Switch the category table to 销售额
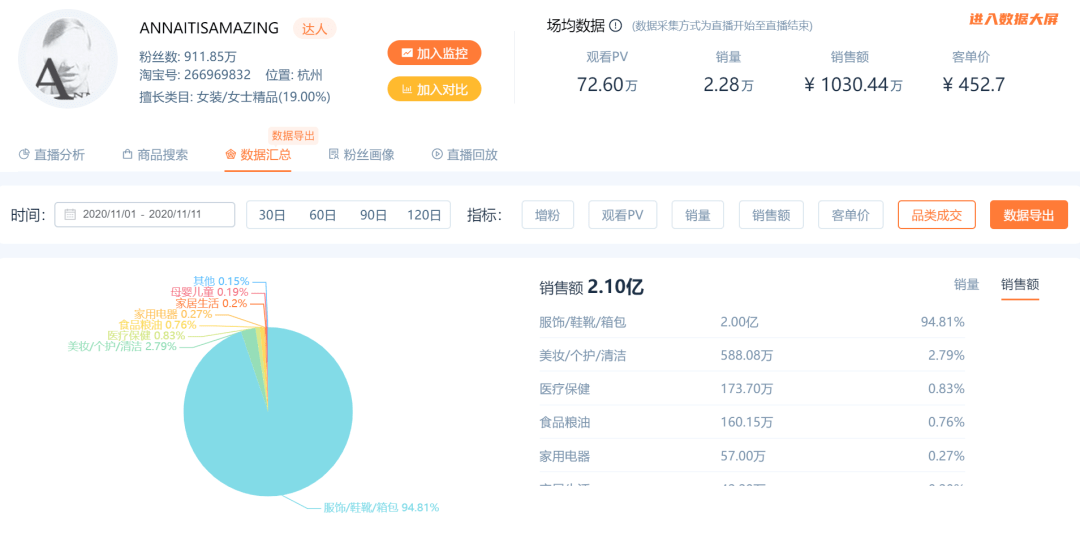This screenshot has width=1080, height=556. point(1020,284)
